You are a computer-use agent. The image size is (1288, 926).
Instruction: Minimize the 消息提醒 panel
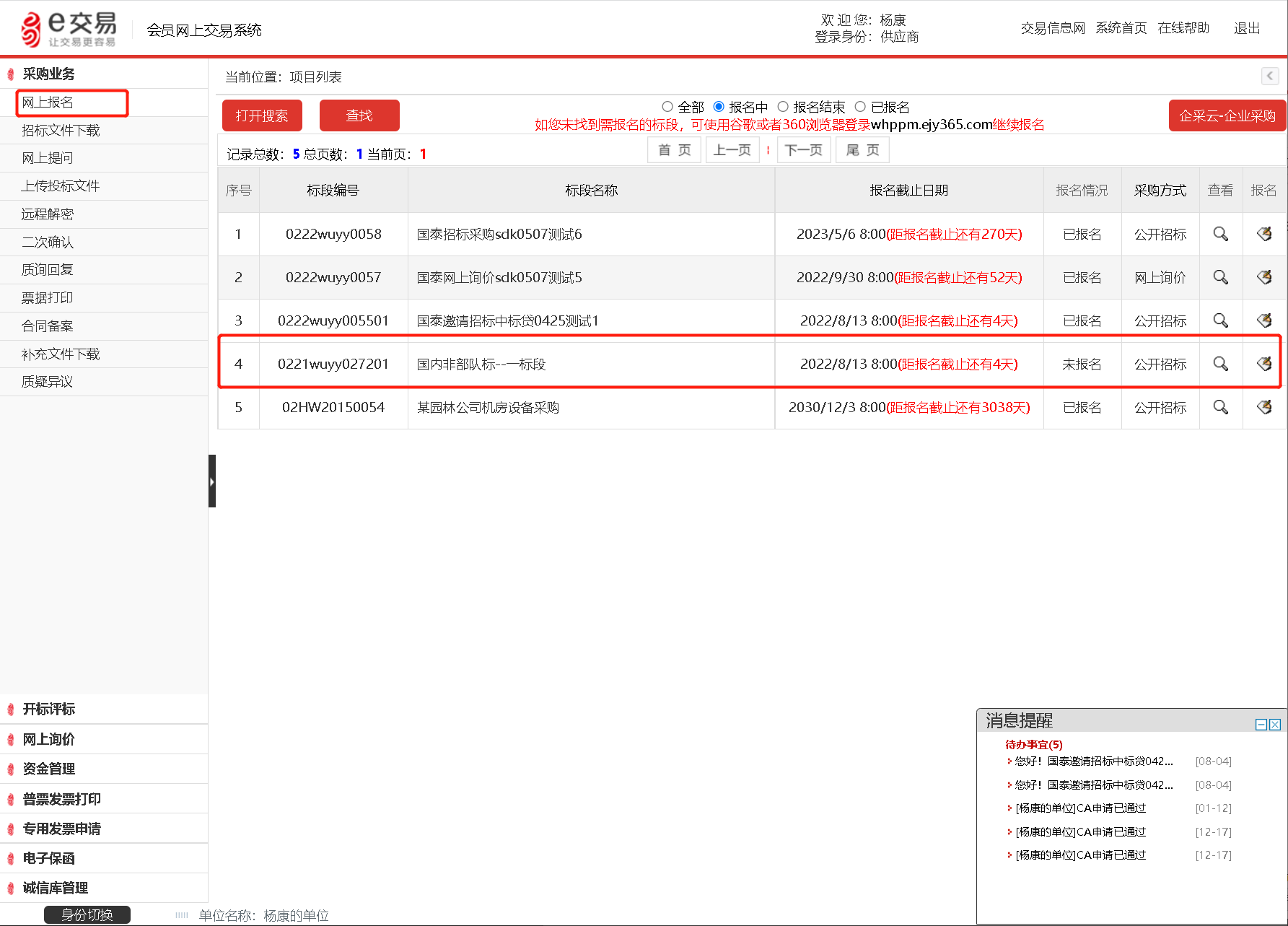(1261, 725)
